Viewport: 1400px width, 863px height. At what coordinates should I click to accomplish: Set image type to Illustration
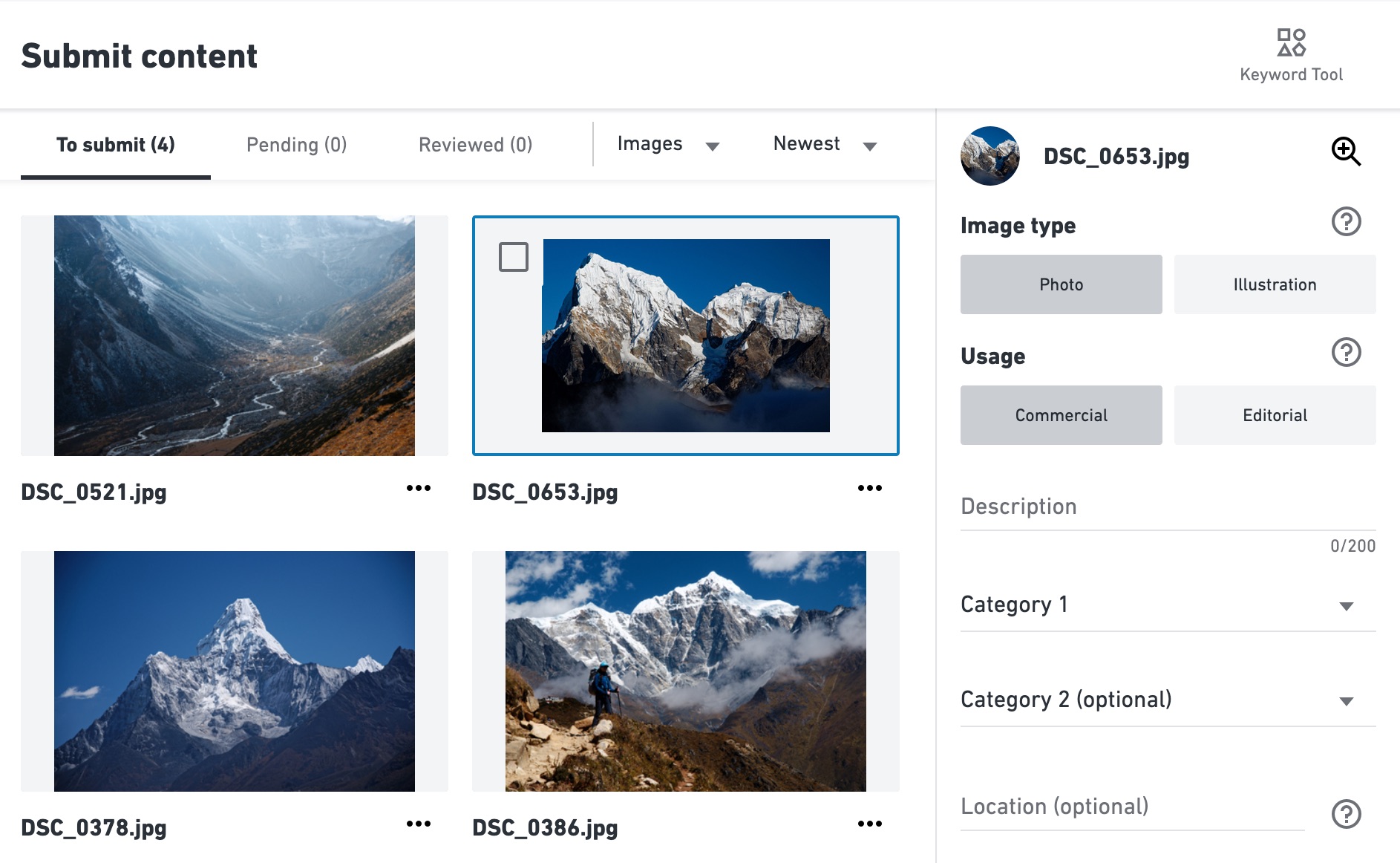click(1274, 284)
